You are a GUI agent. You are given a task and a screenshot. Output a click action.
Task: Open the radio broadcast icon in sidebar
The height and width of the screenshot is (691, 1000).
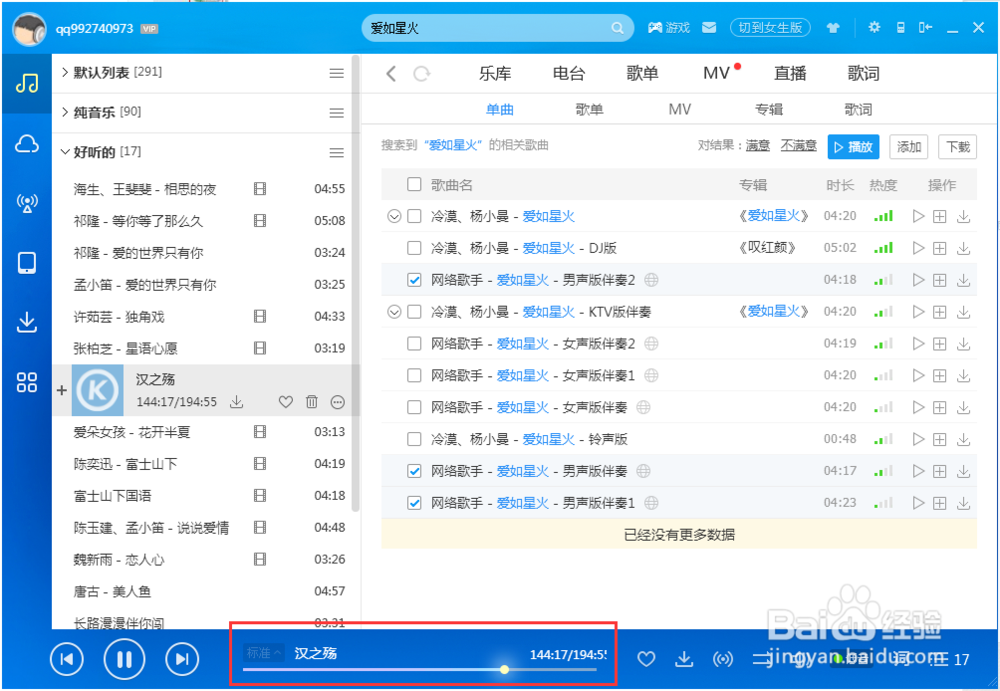coord(27,201)
